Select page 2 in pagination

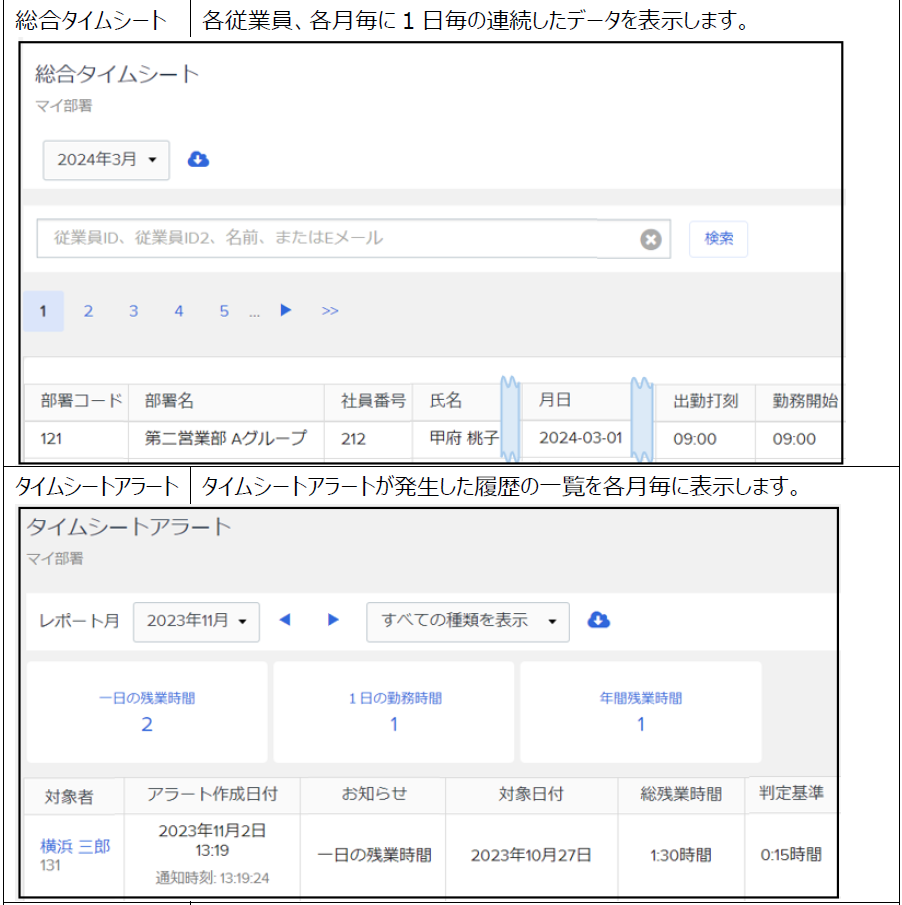88,311
